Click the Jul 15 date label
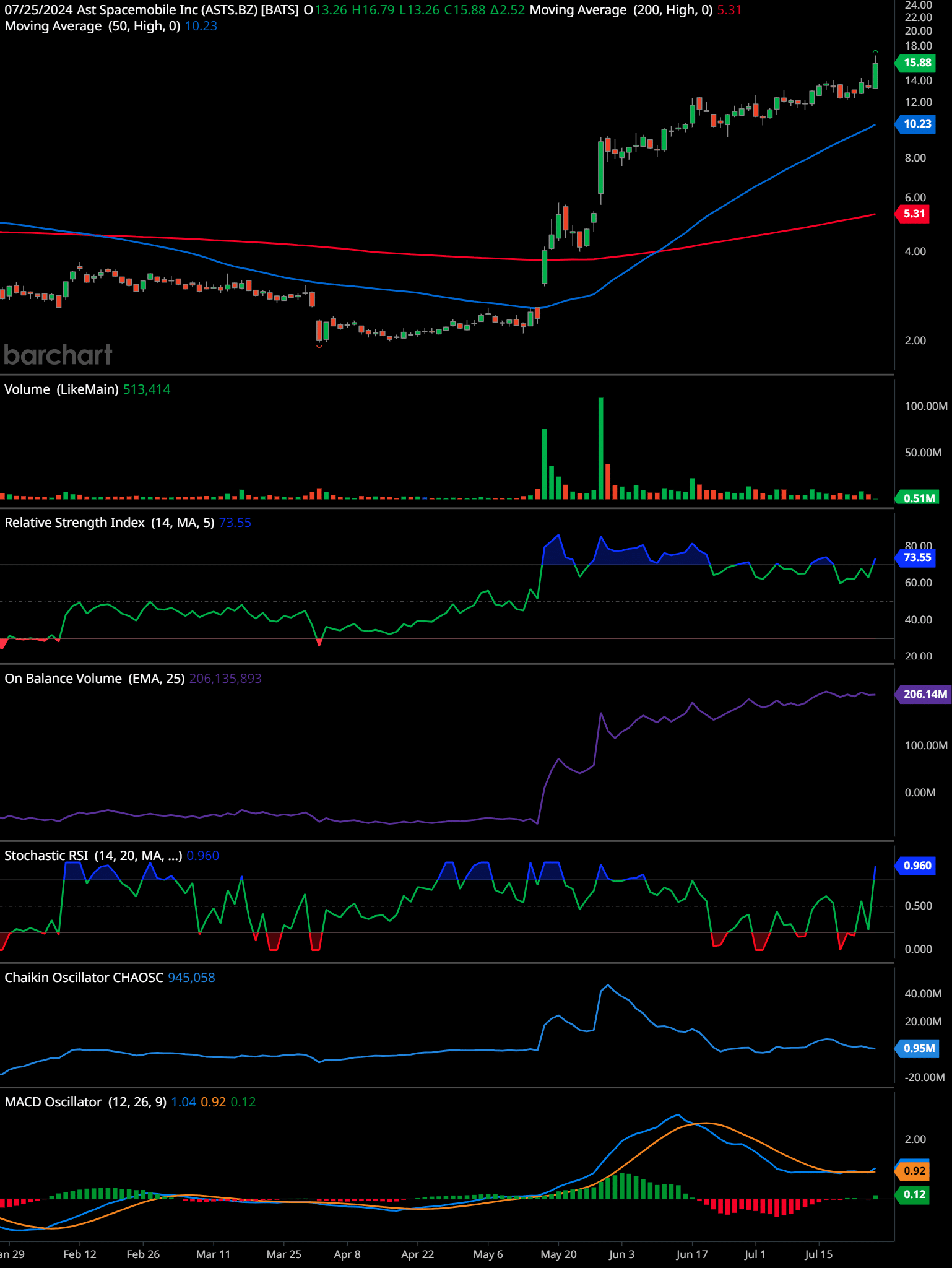 coord(818,1254)
